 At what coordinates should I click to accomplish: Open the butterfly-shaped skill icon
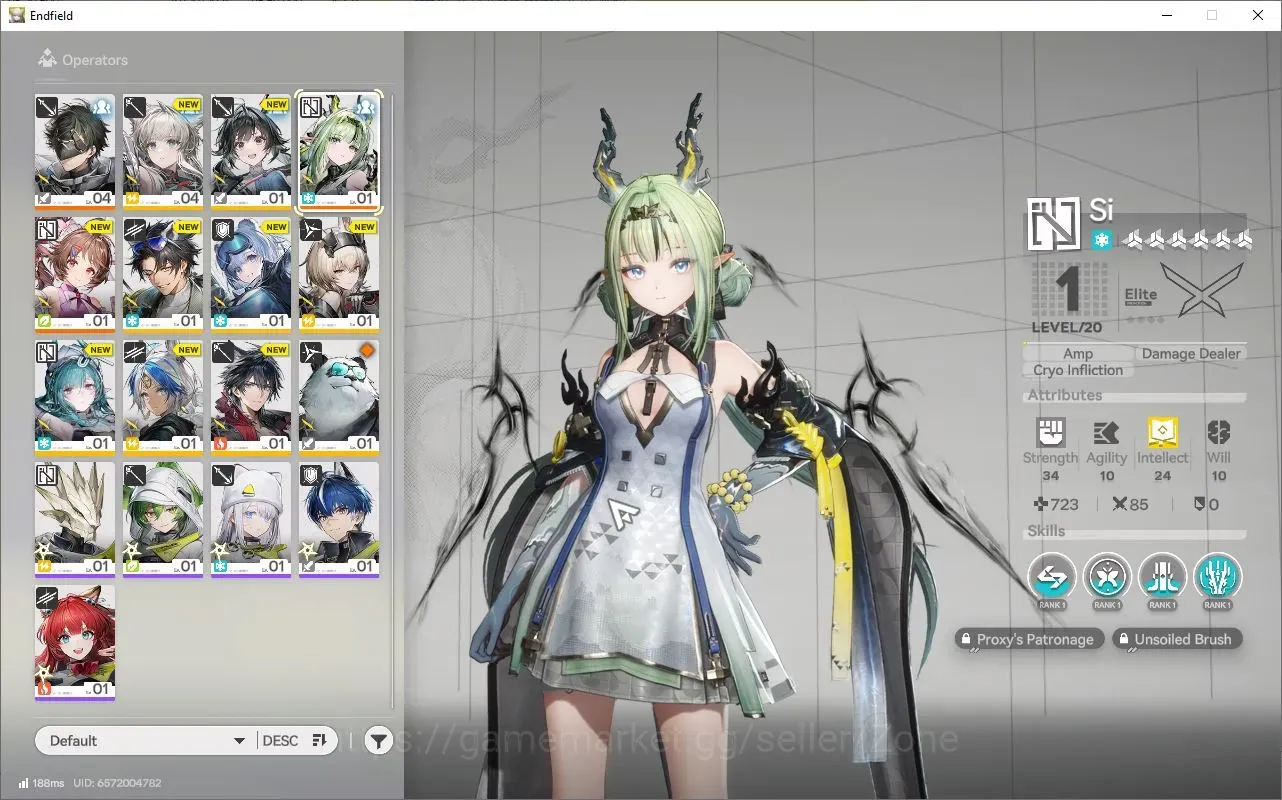pos(1107,577)
